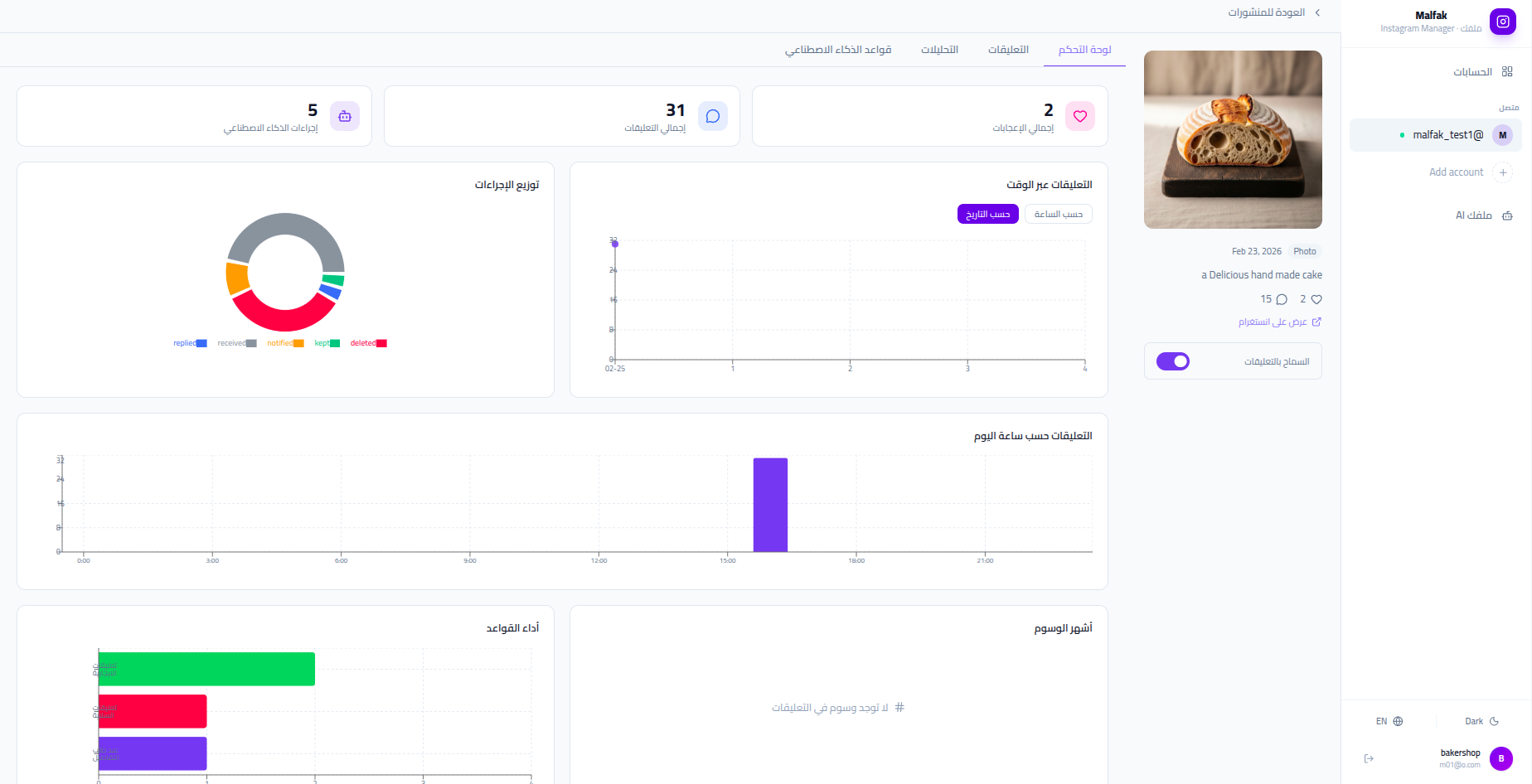
Task: Expand Add account with the plus button
Action: coord(1503,172)
